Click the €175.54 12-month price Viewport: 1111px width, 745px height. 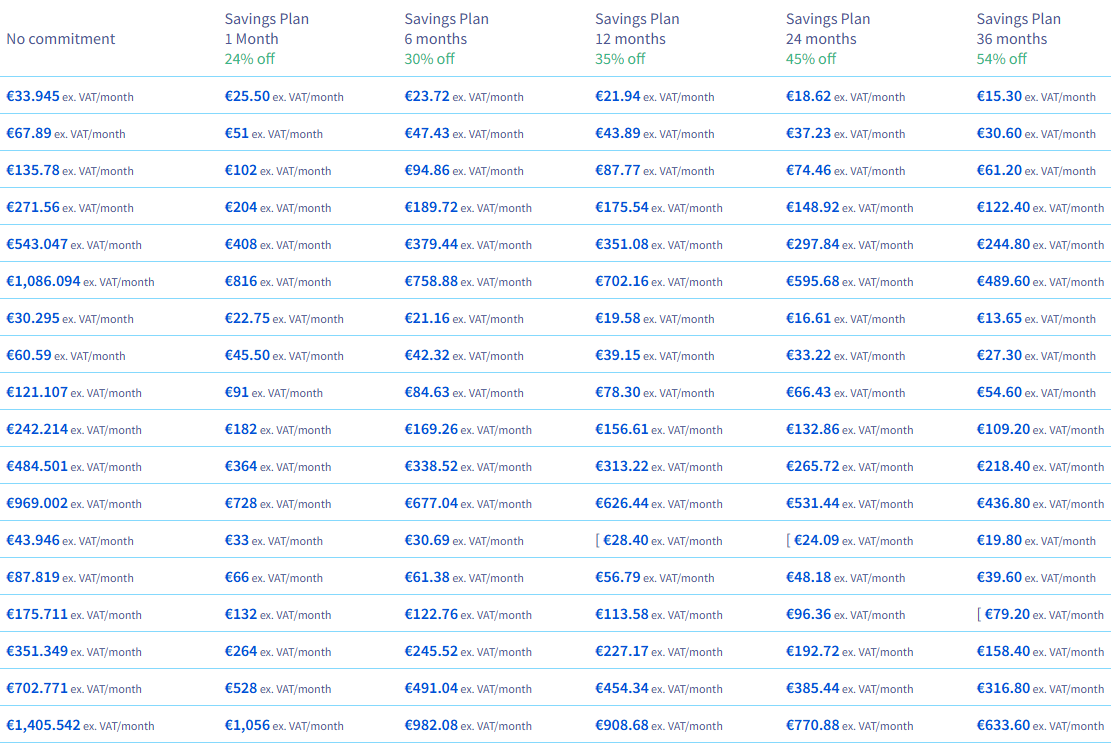(622, 208)
